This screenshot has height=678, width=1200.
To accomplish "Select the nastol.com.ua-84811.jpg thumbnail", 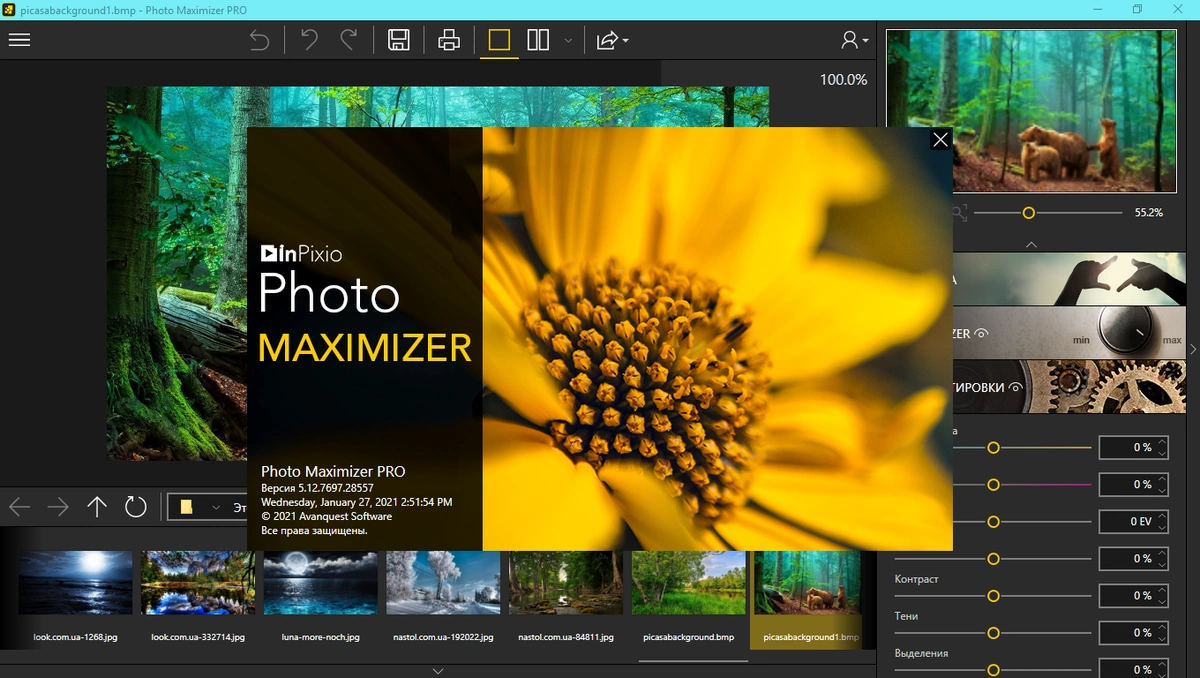I will coord(566,583).
